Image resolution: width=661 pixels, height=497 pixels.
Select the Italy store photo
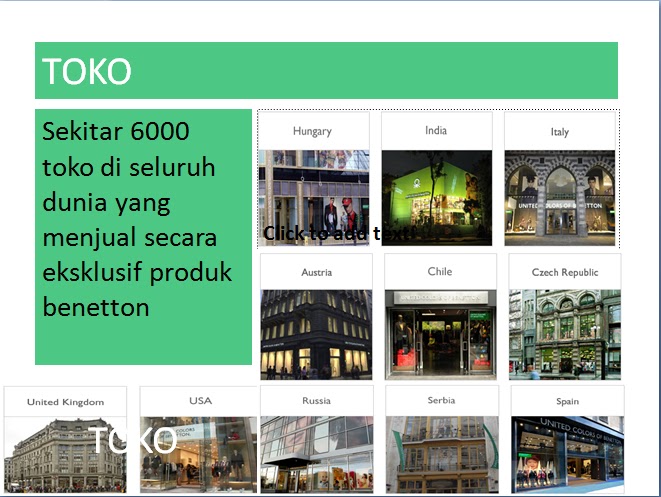click(x=560, y=198)
